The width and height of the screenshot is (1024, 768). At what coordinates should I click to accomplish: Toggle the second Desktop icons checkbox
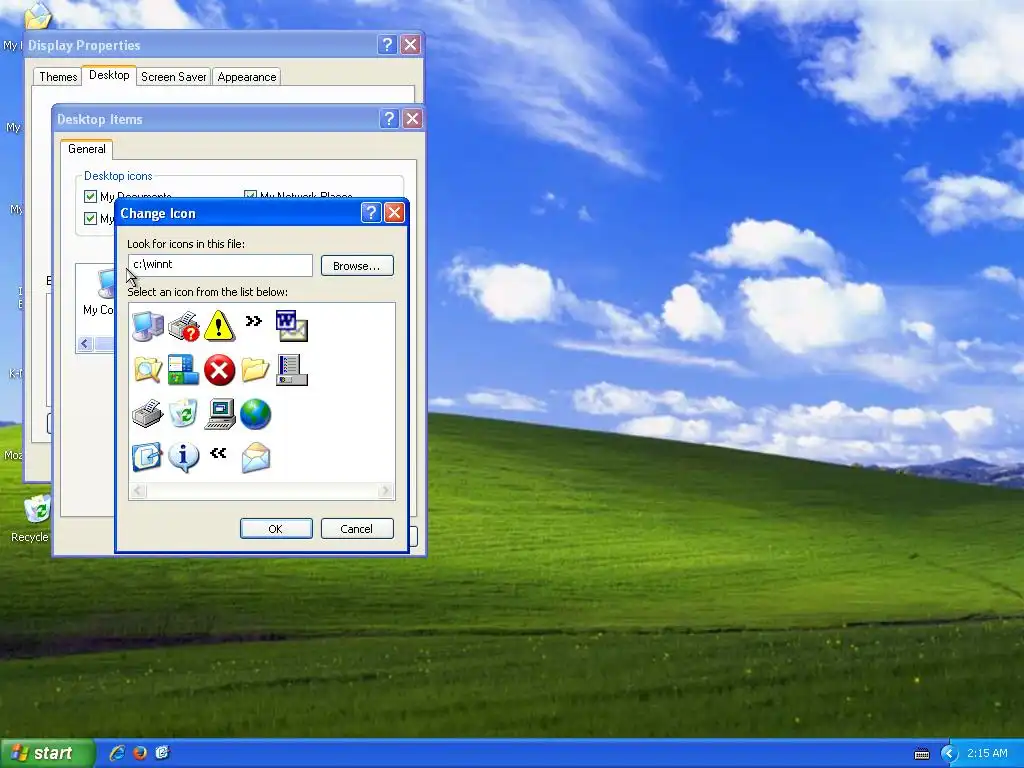91,218
